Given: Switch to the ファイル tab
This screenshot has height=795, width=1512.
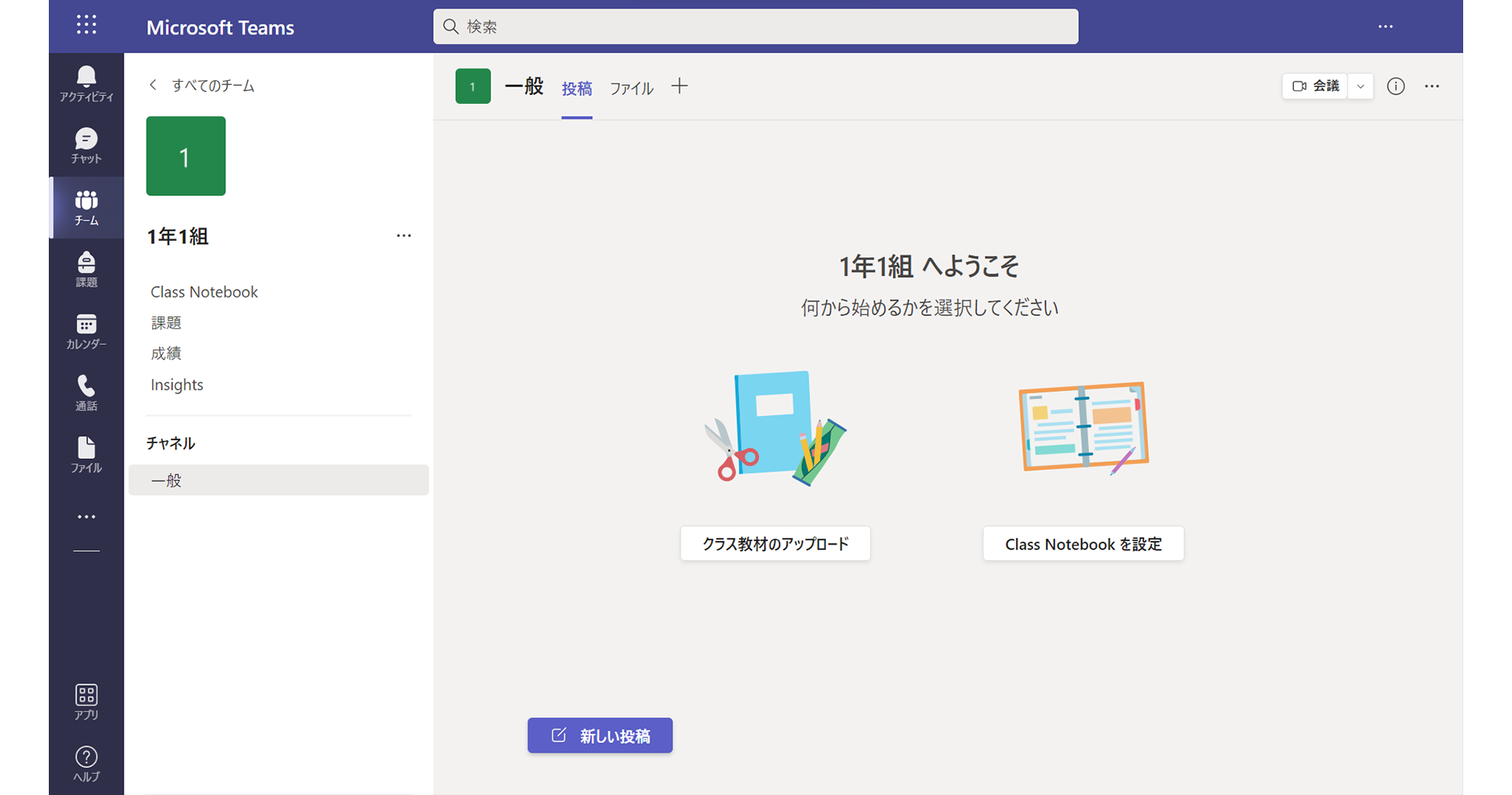Looking at the screenshot, I should (632, 88).
